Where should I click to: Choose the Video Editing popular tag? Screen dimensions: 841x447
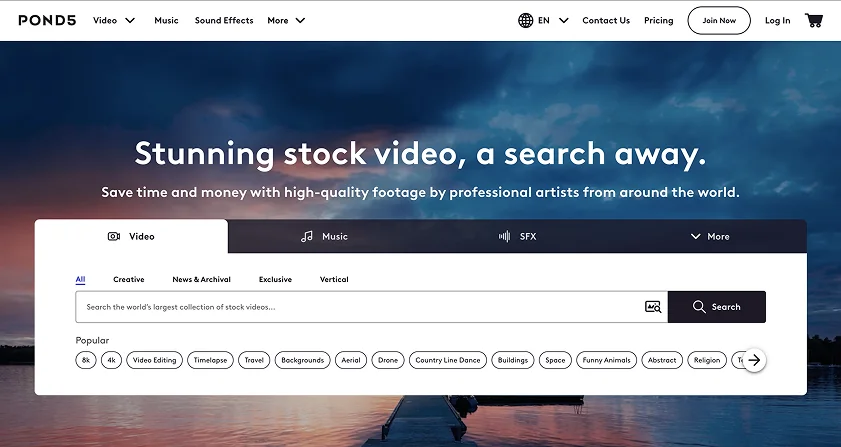pos(154,360)
